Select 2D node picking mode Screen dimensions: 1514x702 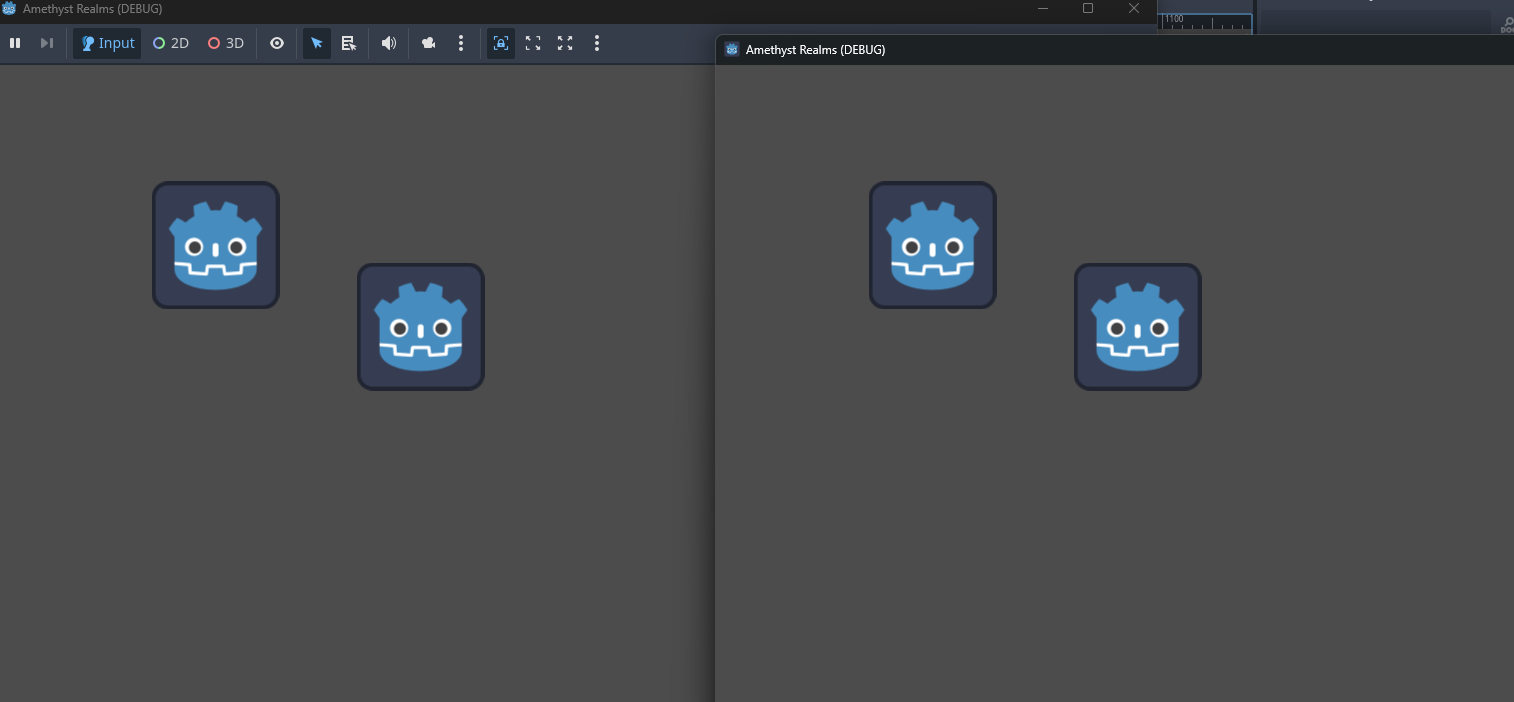[x=171, y=43]
